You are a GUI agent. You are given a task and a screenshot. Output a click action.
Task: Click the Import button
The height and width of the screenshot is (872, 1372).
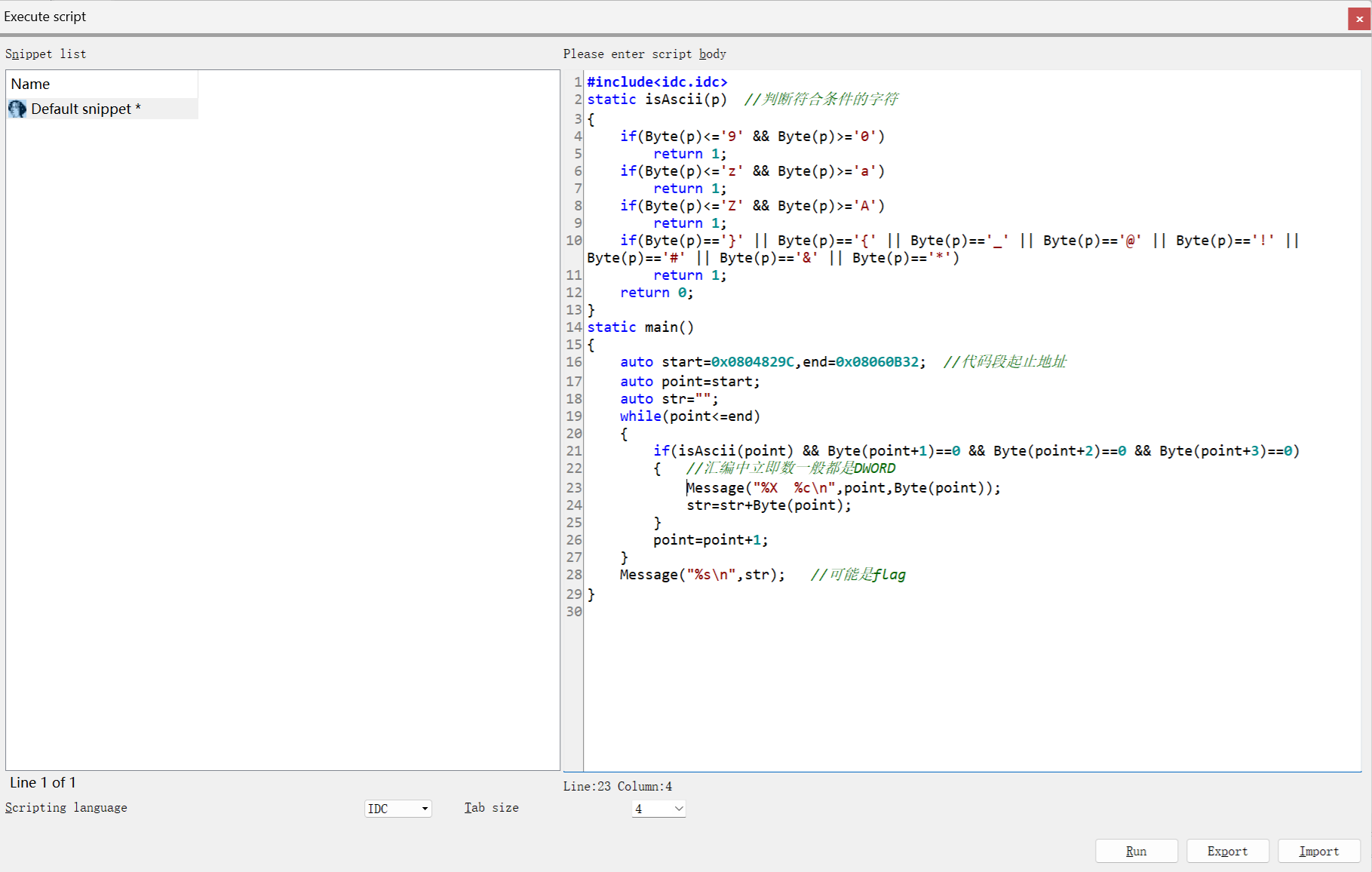[1318, 851]
